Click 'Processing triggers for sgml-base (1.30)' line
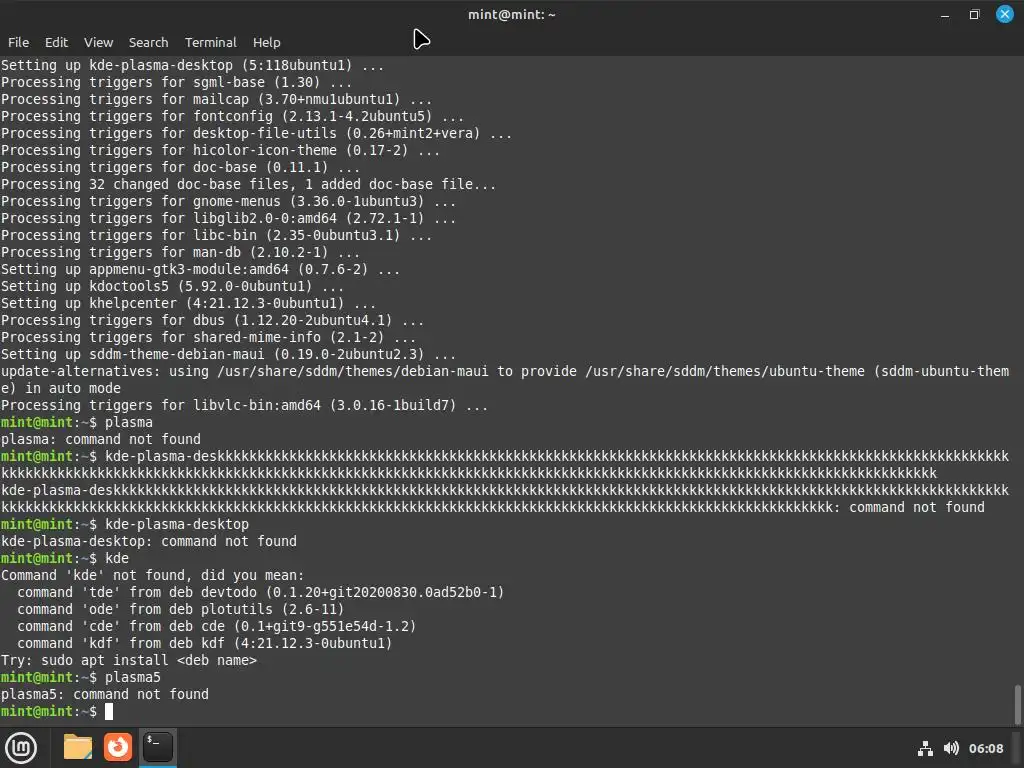1024x768 pixels. click(x=176, y=82)
